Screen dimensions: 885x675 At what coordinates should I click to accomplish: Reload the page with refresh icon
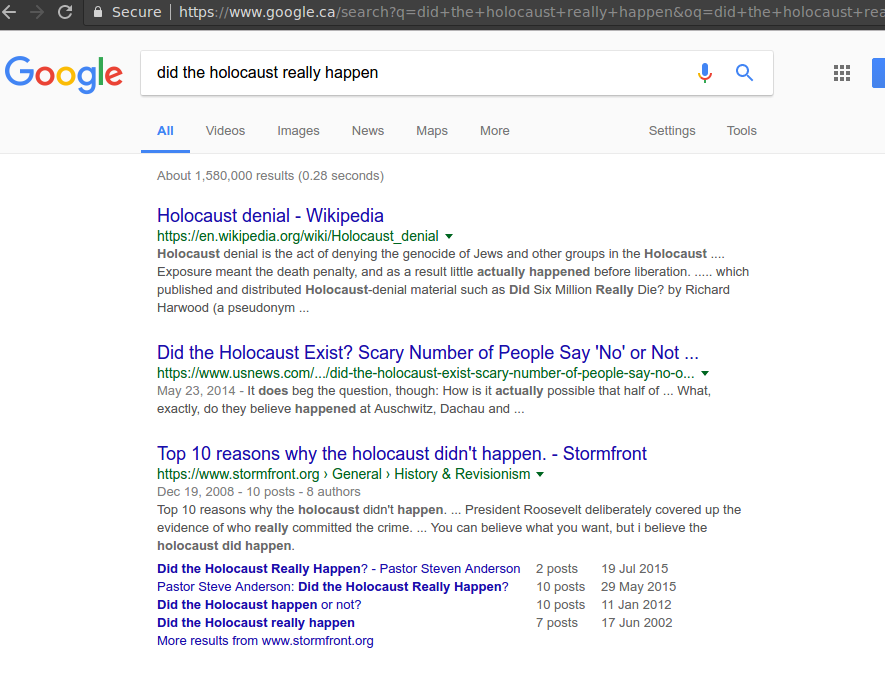point(65,12)
